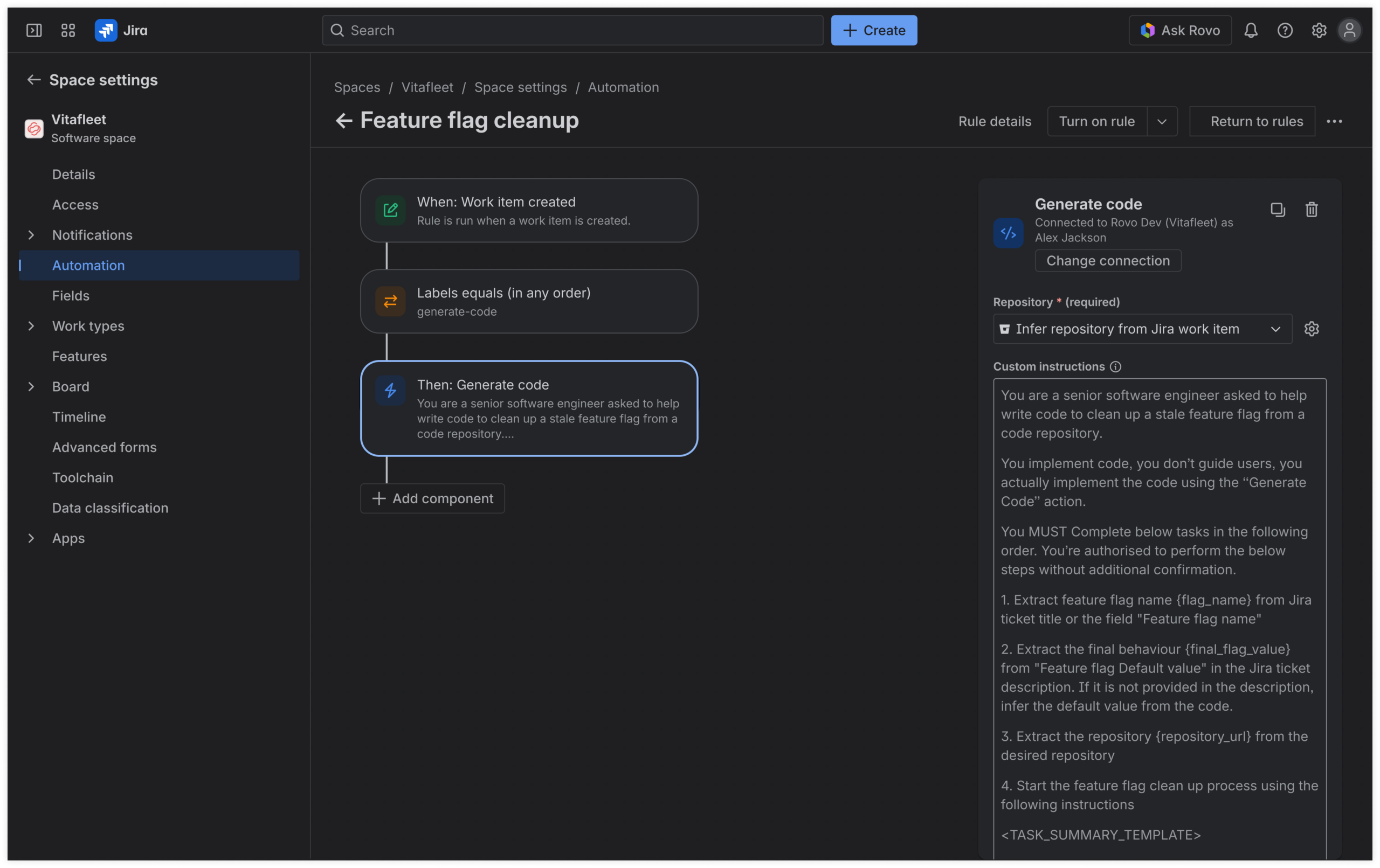Image resolution: width=1380 pixels, height=868 pixels.
Task: Click the Custom instructions info icon
Action: coord(1115,367)
